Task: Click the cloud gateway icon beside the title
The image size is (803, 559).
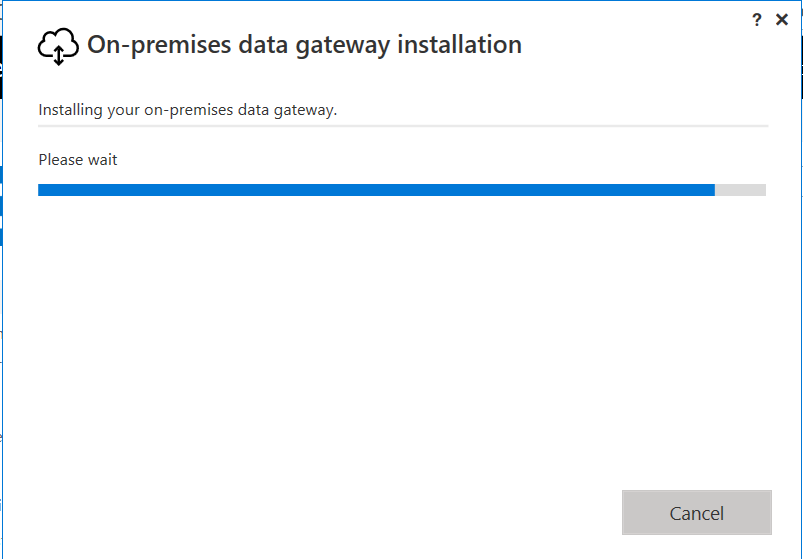Action: (x=58, y=46)
